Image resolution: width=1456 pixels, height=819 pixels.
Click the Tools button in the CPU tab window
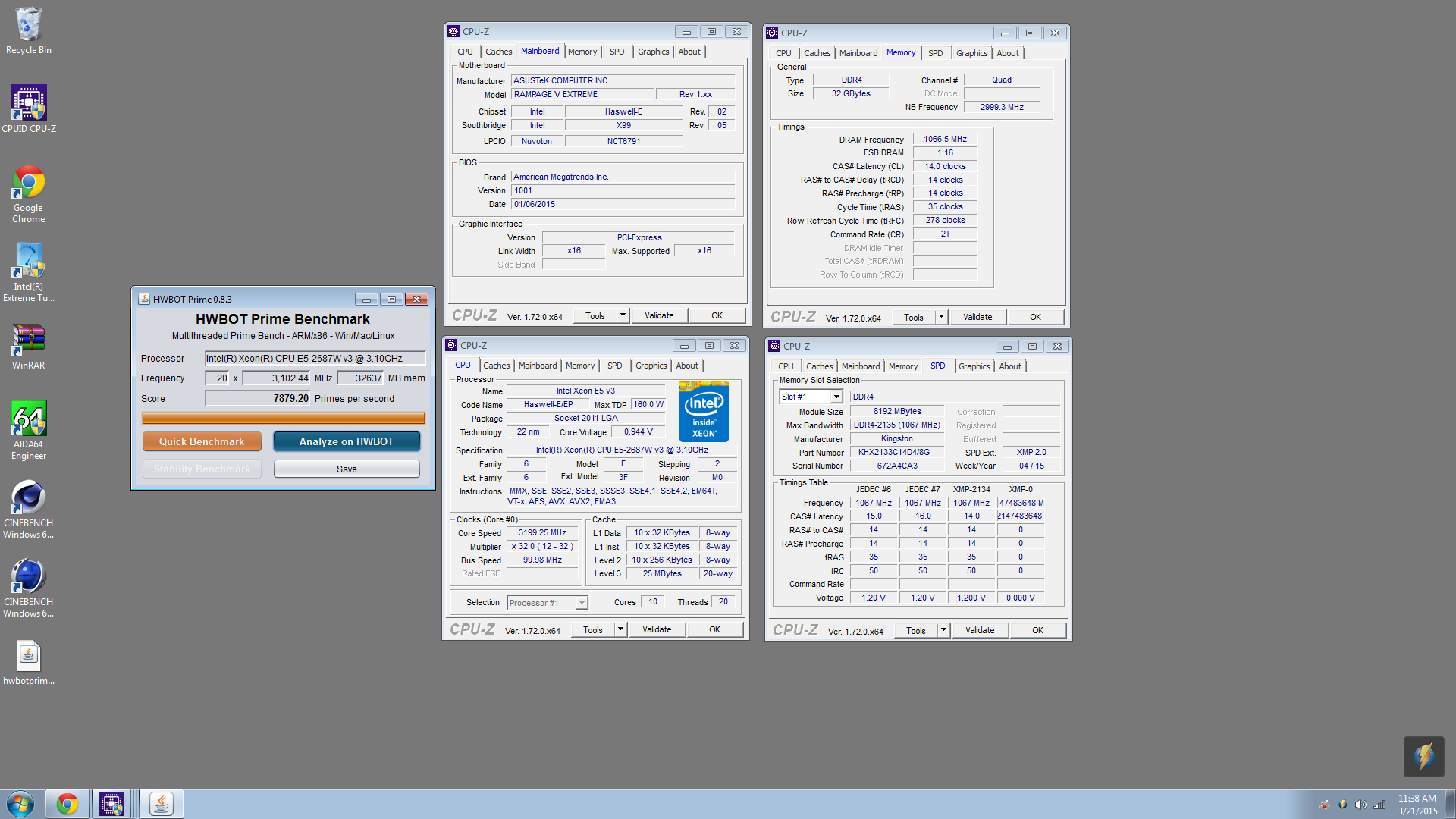point(593,629)
